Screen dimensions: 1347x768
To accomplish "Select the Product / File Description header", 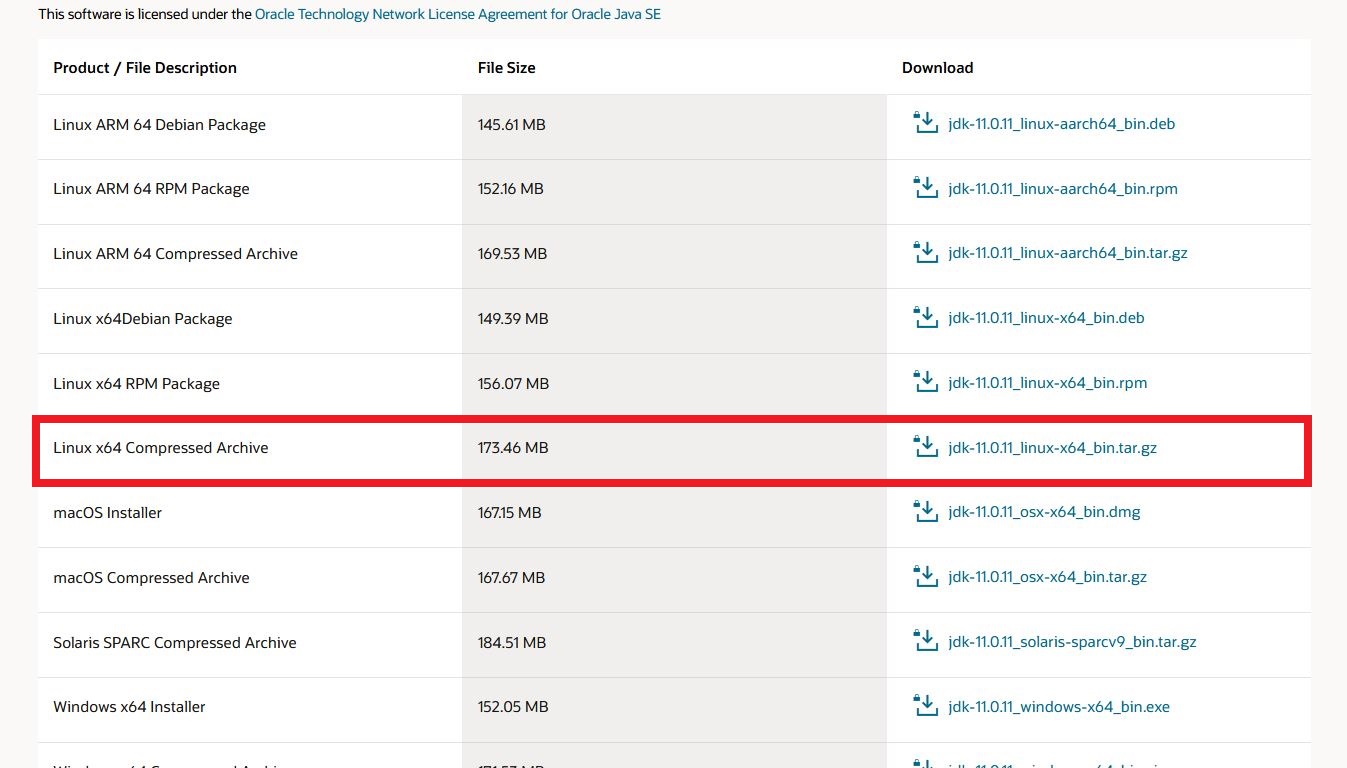I will (145, 68).
